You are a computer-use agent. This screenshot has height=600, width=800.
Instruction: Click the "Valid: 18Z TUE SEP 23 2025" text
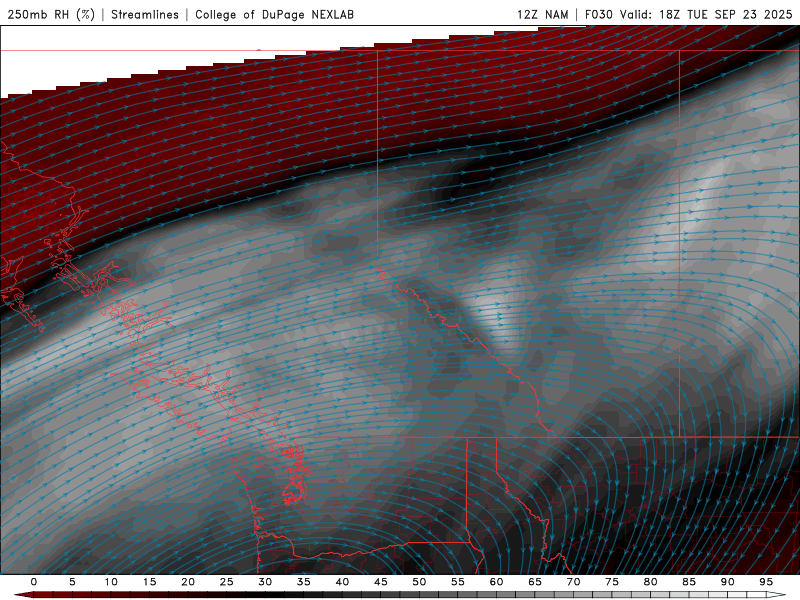click(x=706, y=14)
